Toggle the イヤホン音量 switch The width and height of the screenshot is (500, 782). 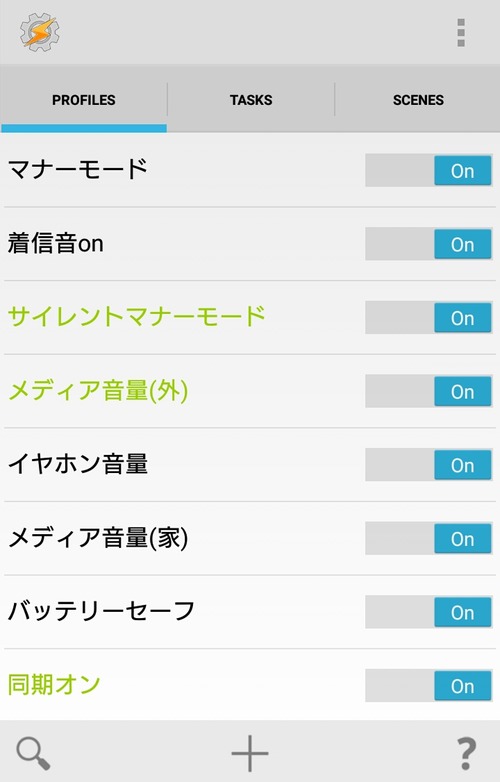pyautogui.click(x=429, y=464)
